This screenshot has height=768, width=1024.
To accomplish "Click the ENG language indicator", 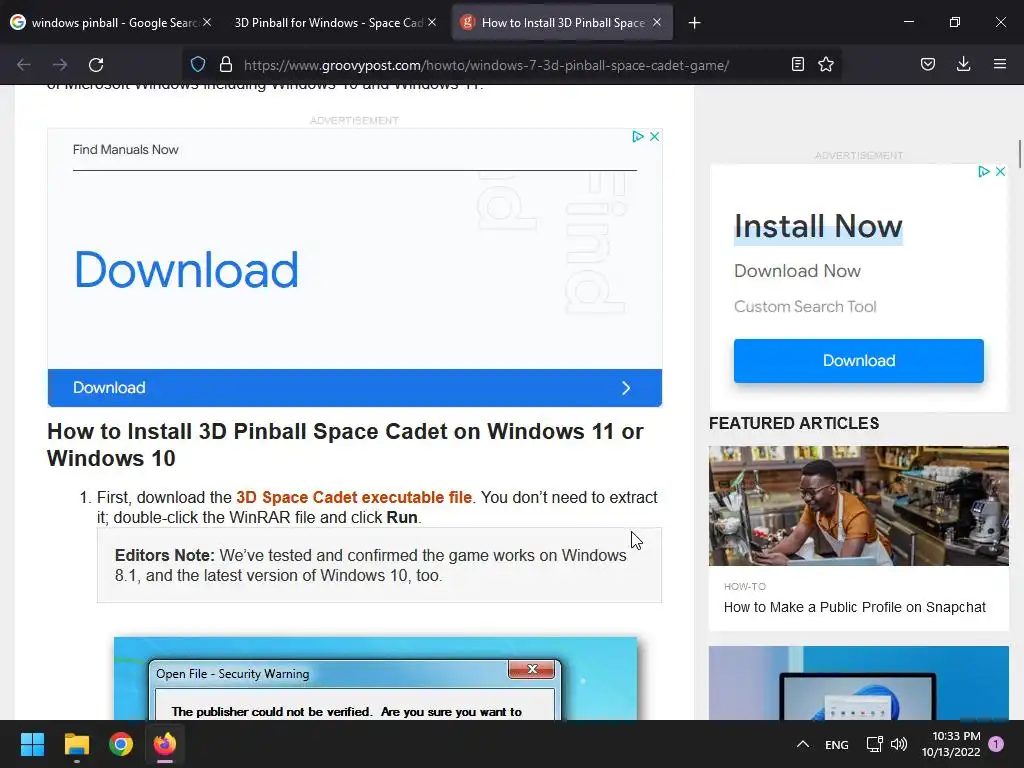I will (x=837, y=745).
